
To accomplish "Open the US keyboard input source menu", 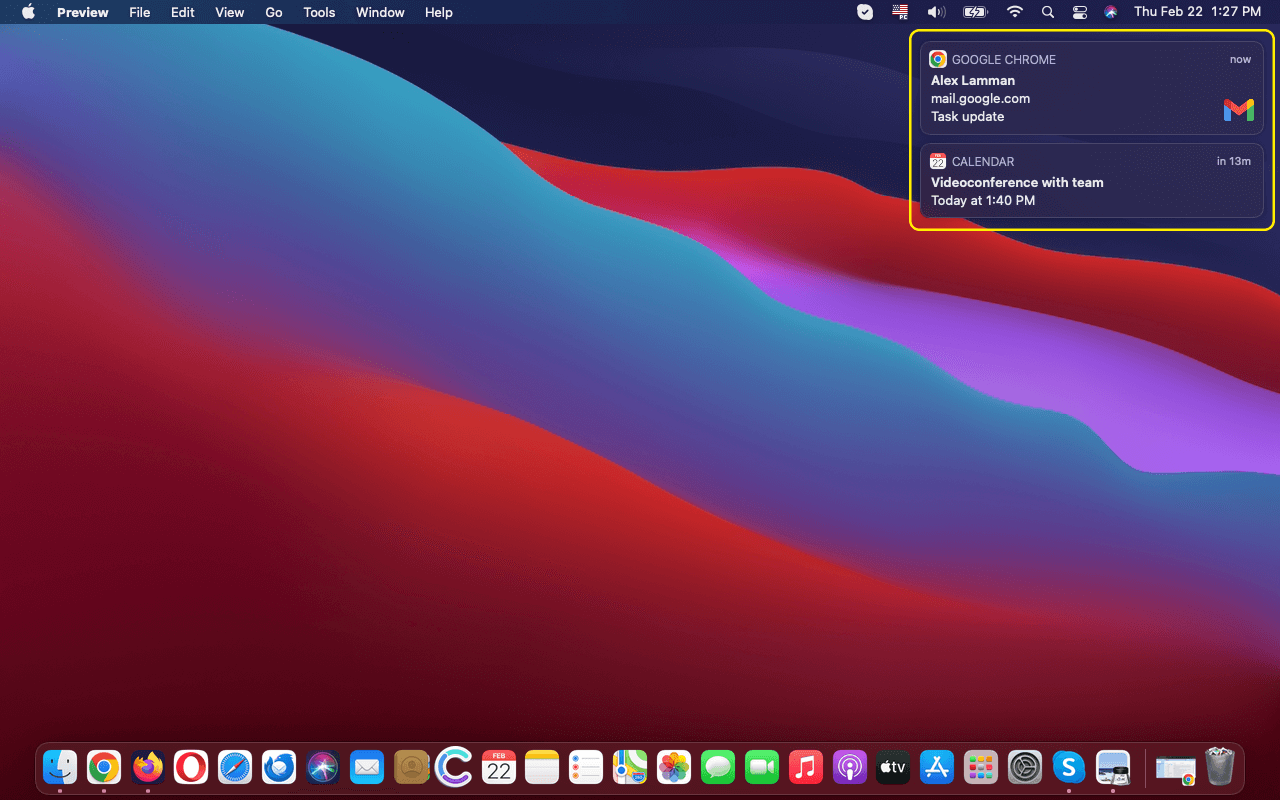I will pyautogui.click(x=899, y=12).
